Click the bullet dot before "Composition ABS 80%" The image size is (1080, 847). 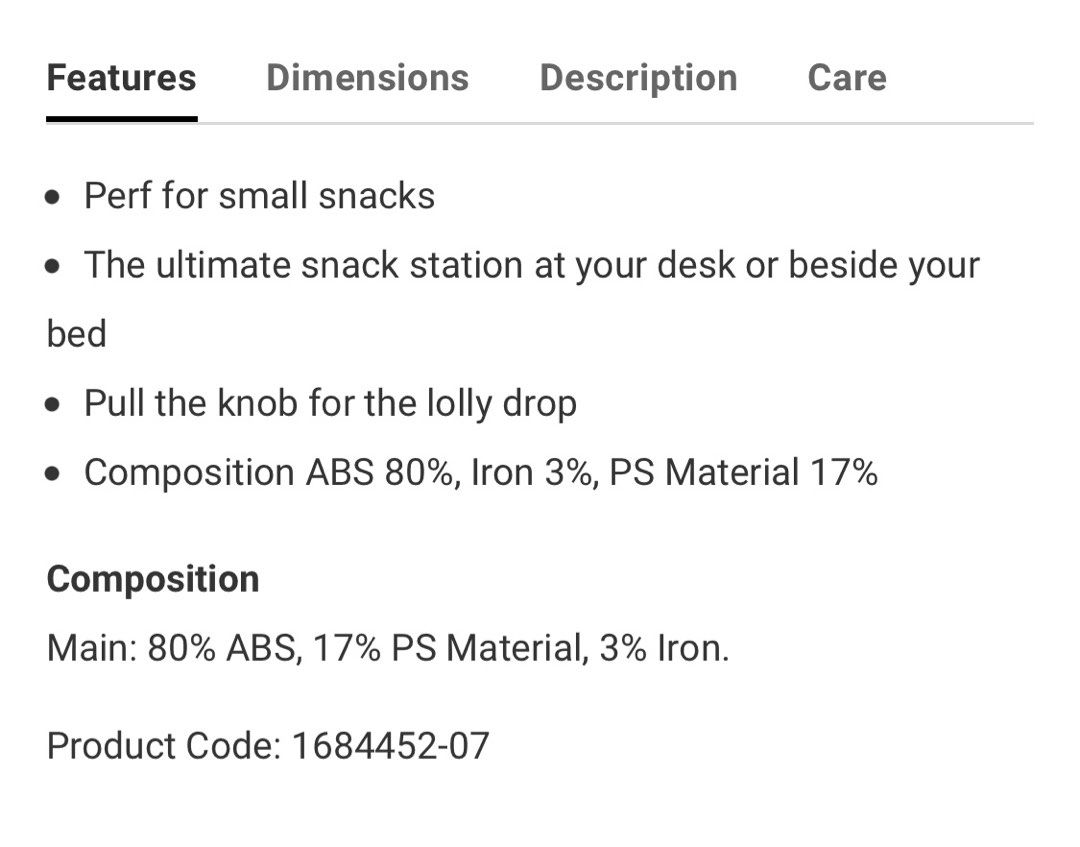pos(54,474)
